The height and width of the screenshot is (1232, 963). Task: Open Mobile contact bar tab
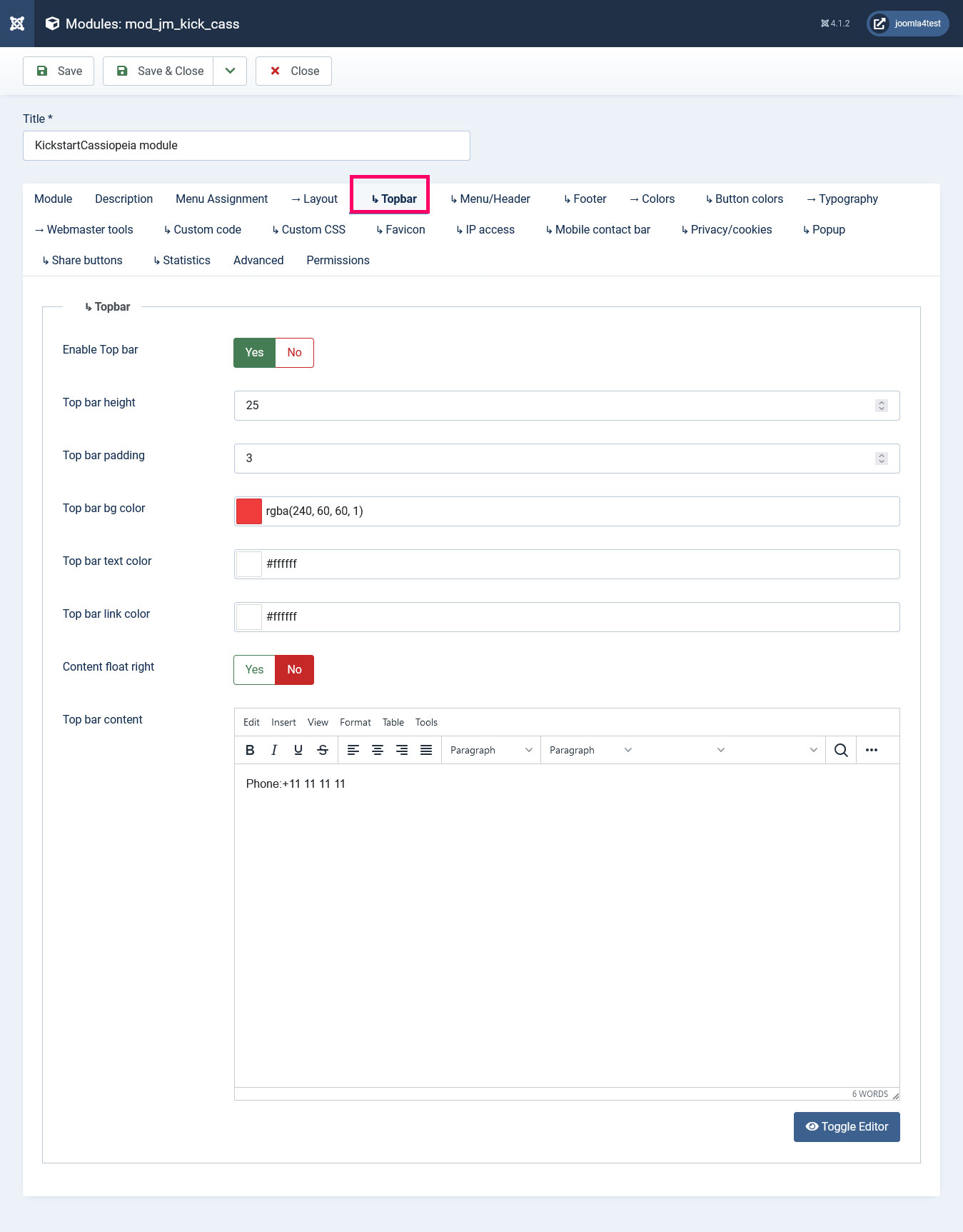(598, 230)
